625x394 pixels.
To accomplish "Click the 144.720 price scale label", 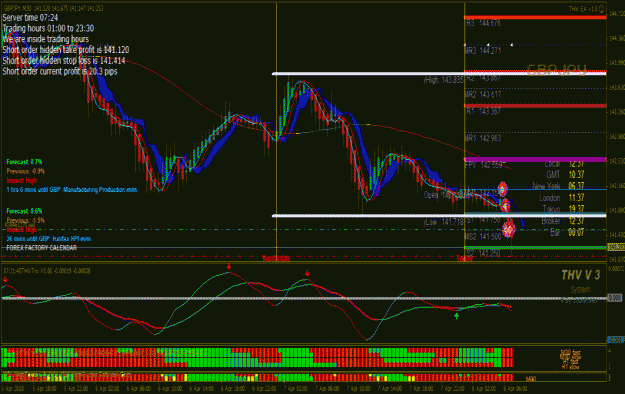I will tap(616, 14).
